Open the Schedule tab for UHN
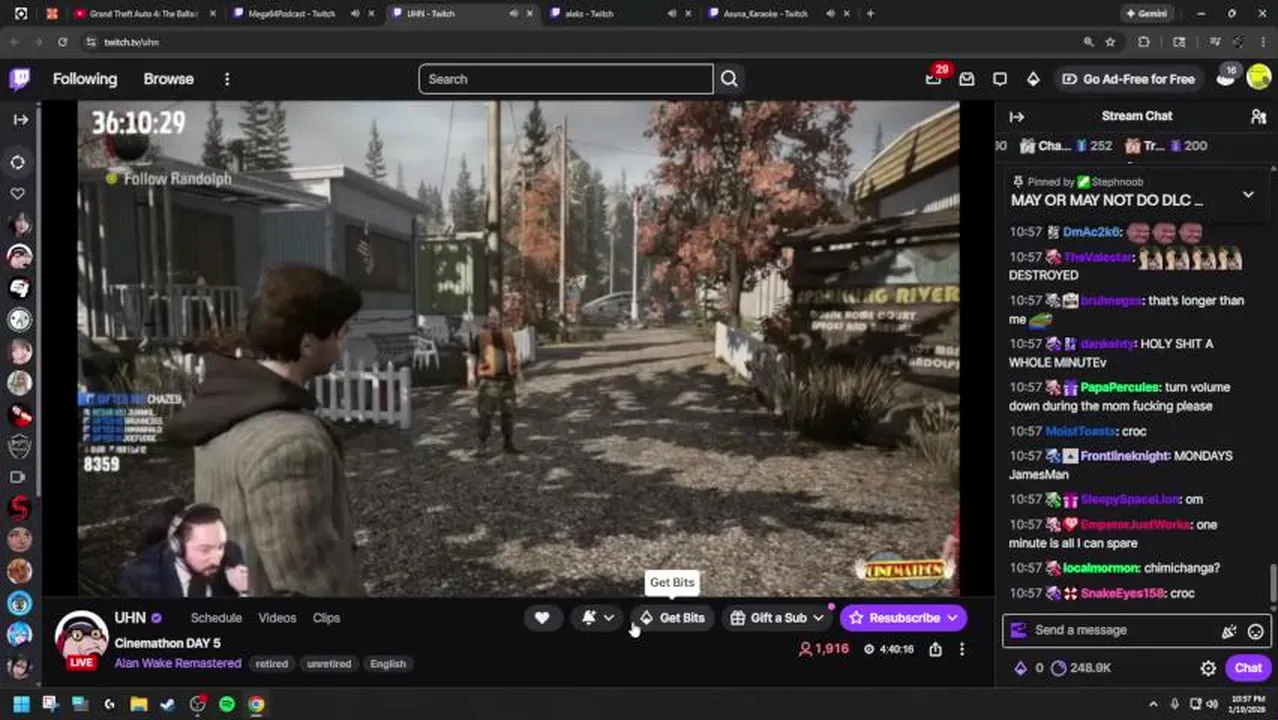 click(x=216, y=618)
